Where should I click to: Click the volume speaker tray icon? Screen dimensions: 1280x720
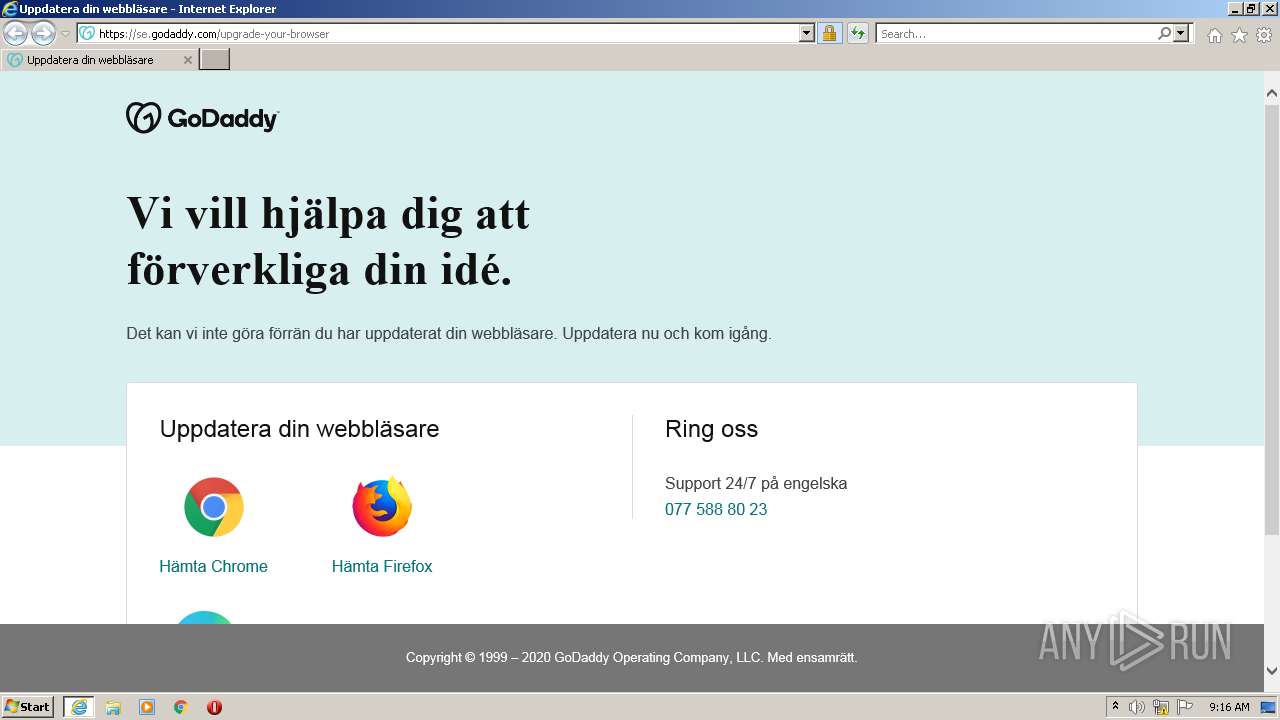(1137, 707)
